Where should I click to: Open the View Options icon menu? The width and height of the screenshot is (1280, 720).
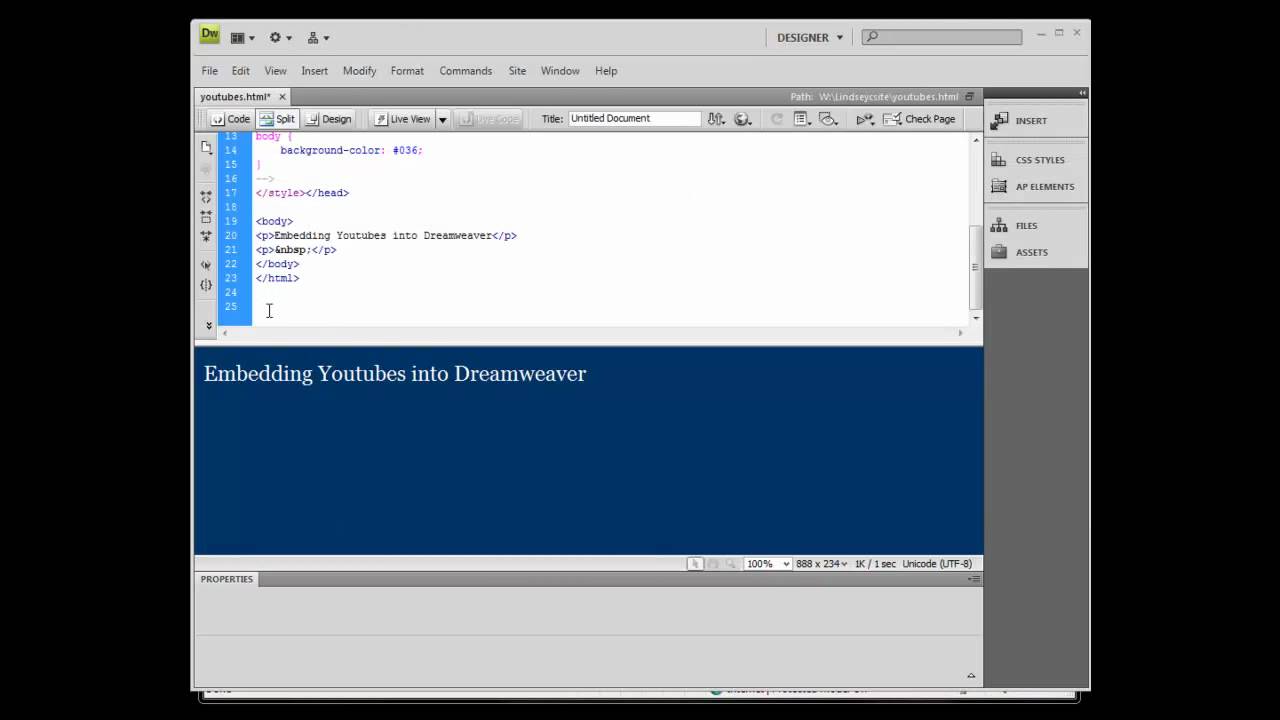[802, 119]
